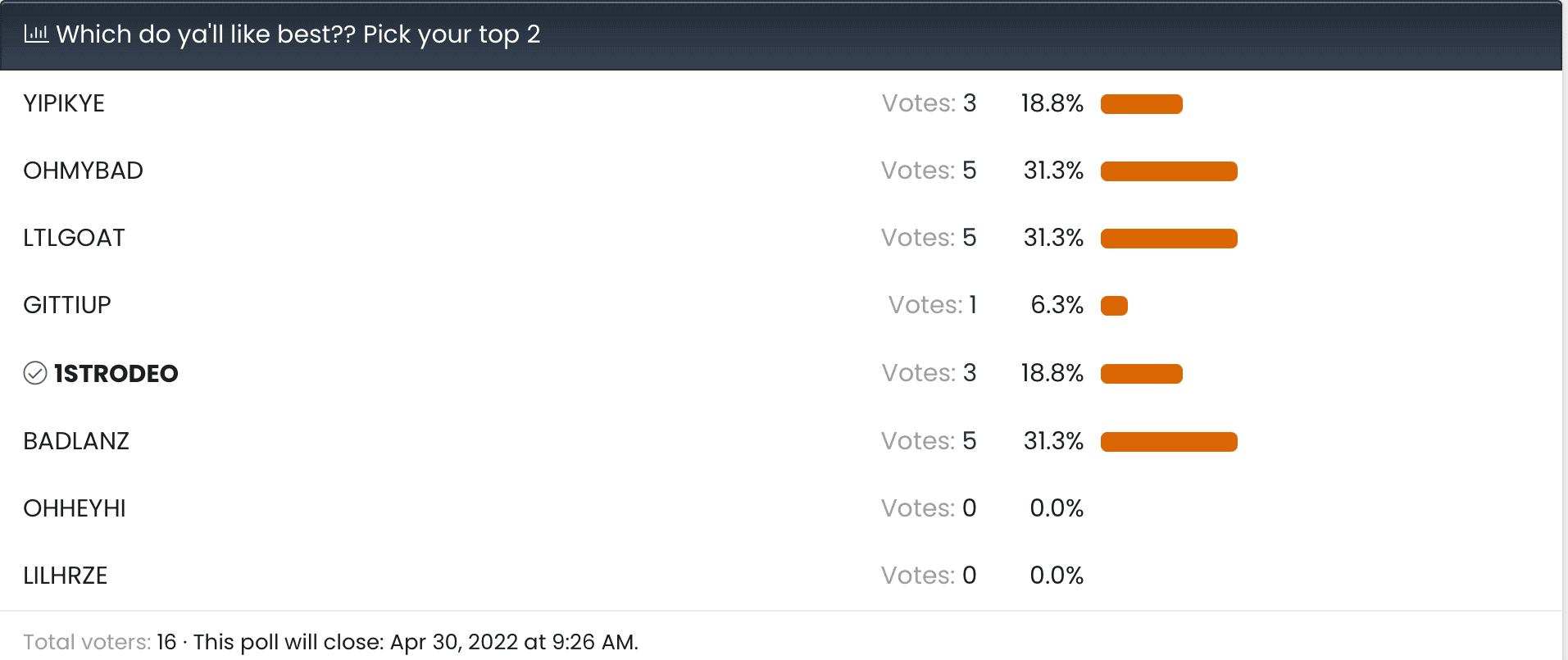Open the 'Votes: 5' count for LTLGOAT
Viewport: 1568px width, 660px height.
(x=929, y=238)
